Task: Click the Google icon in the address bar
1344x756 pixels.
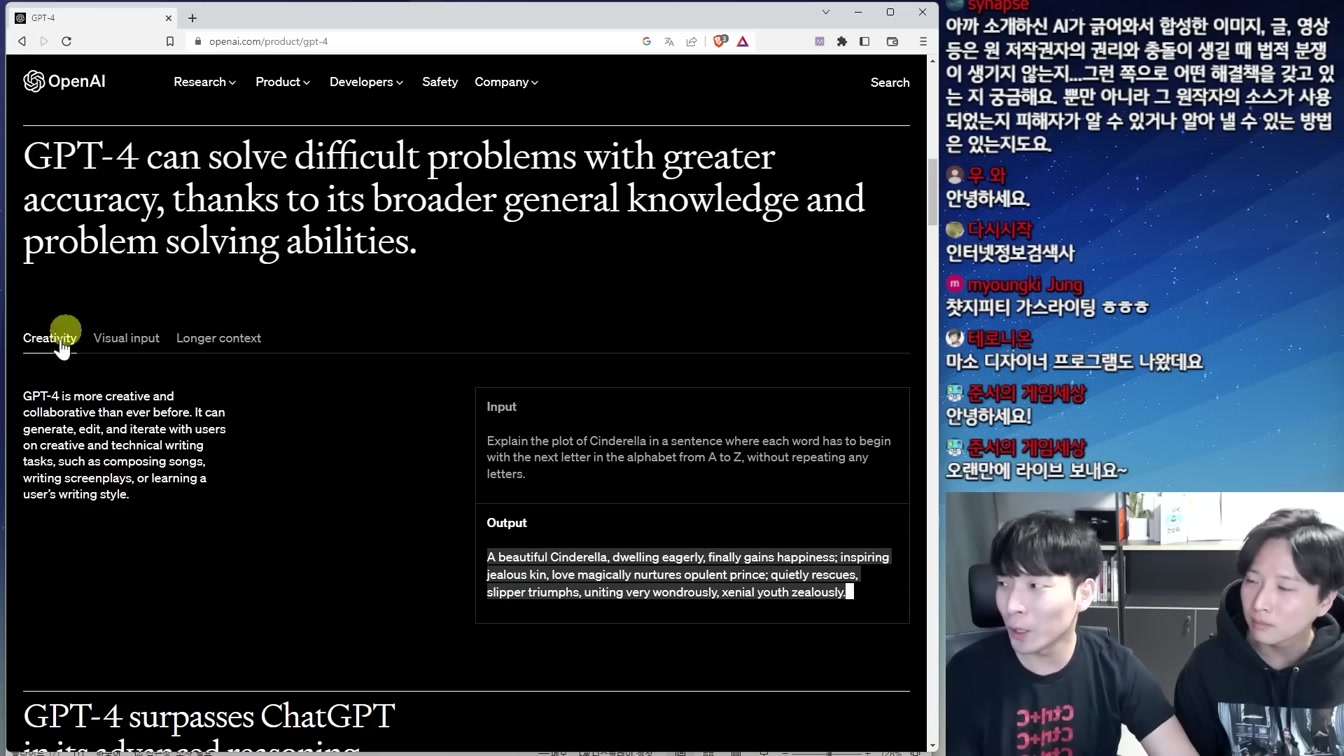Action: (647, 42)
